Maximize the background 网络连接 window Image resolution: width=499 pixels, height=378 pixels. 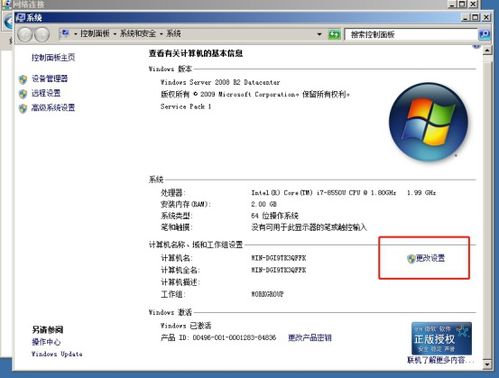(463, 4)
